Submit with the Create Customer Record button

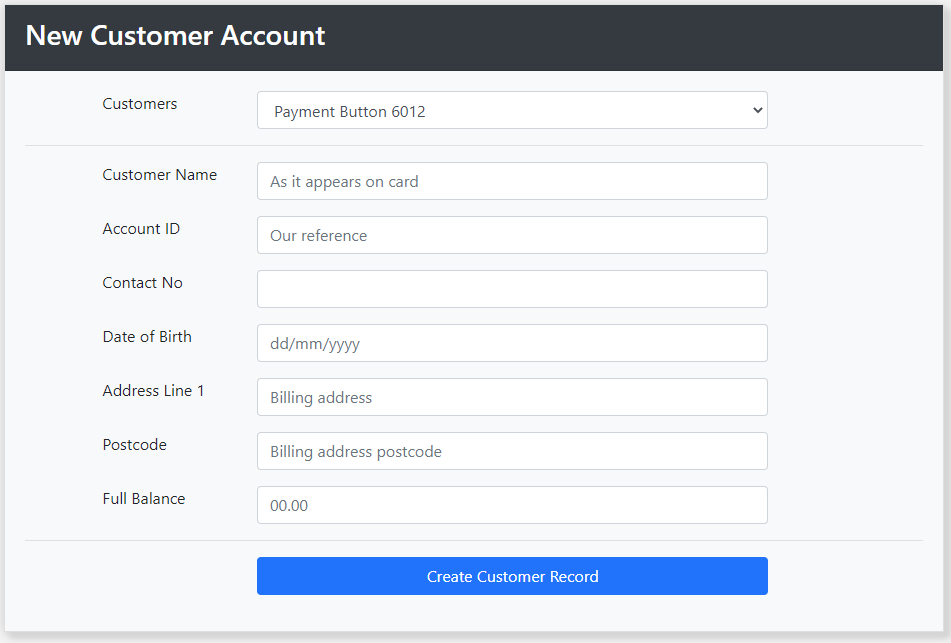pos(512,576)
